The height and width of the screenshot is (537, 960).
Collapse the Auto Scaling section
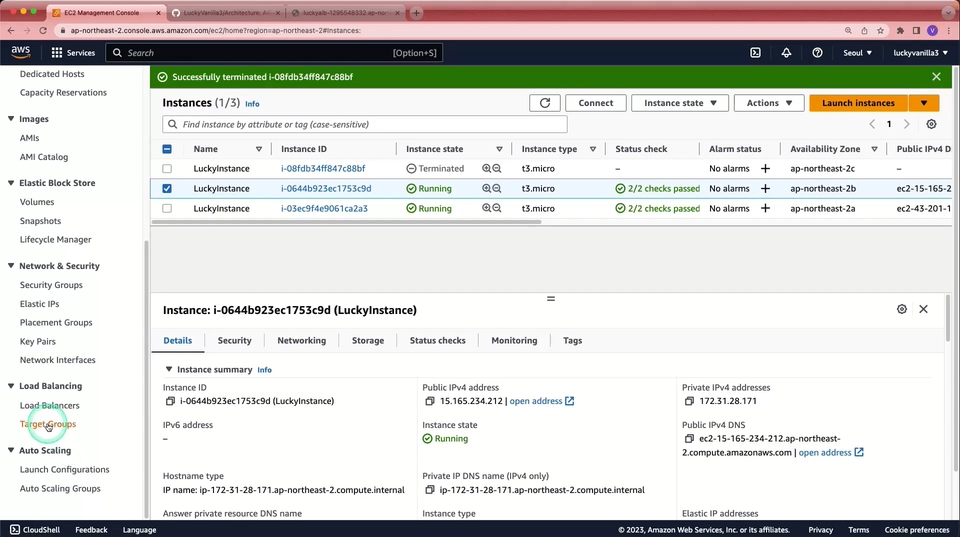[11, 450]
